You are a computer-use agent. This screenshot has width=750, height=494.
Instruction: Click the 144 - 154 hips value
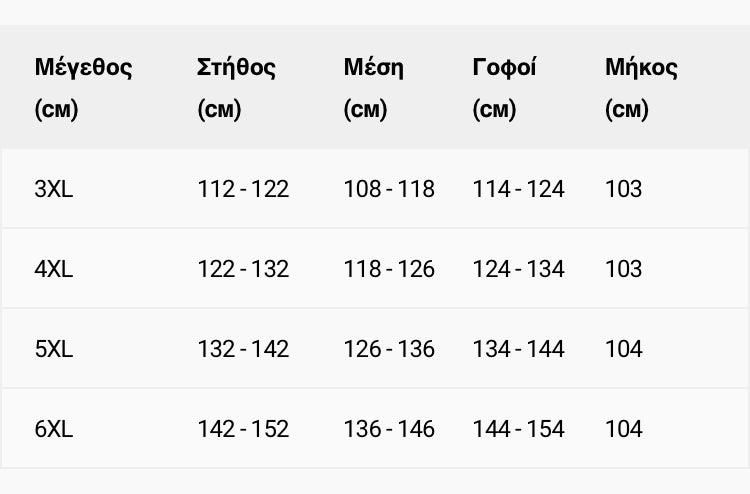(x=518, y=428)
